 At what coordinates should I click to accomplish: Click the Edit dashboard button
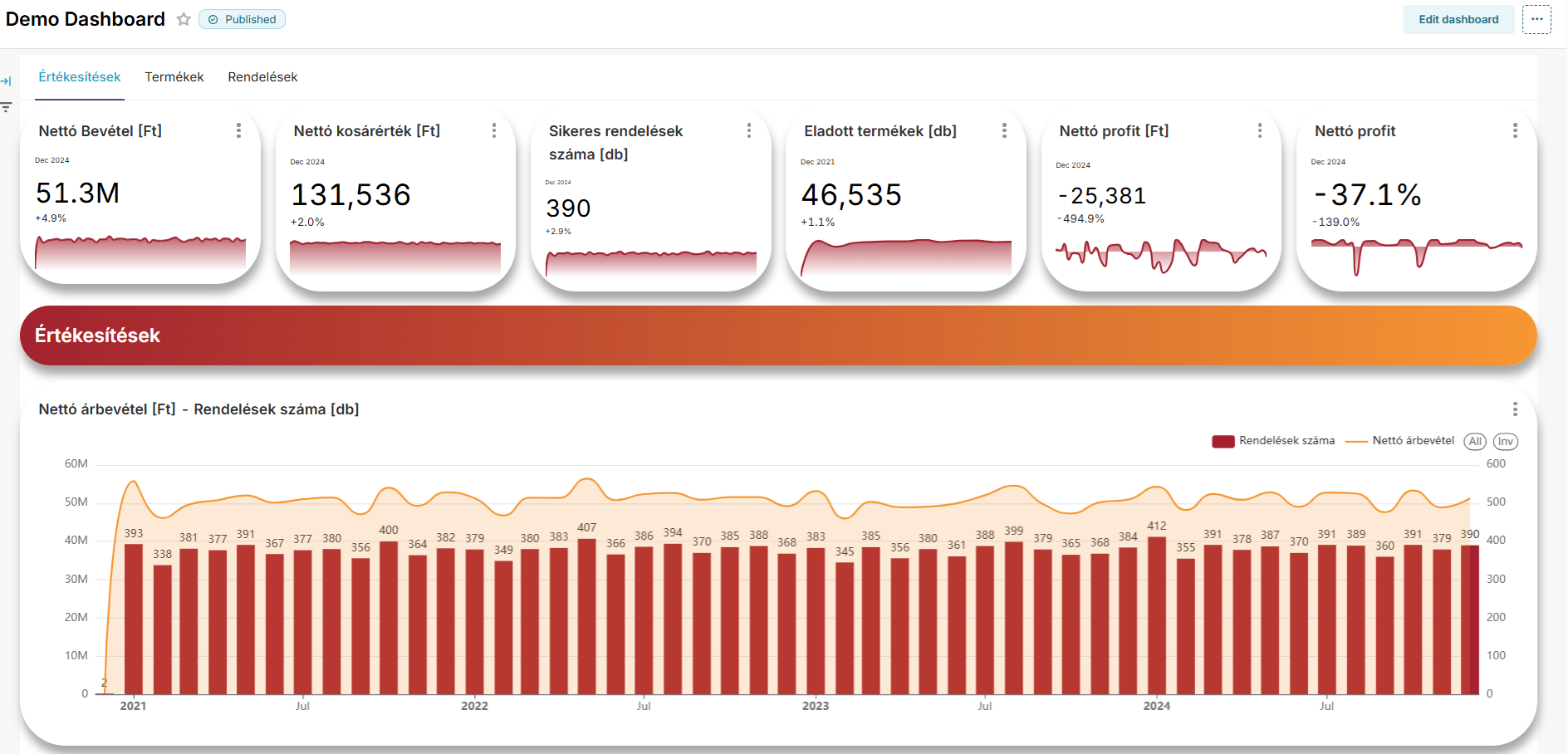[1458, 18]
